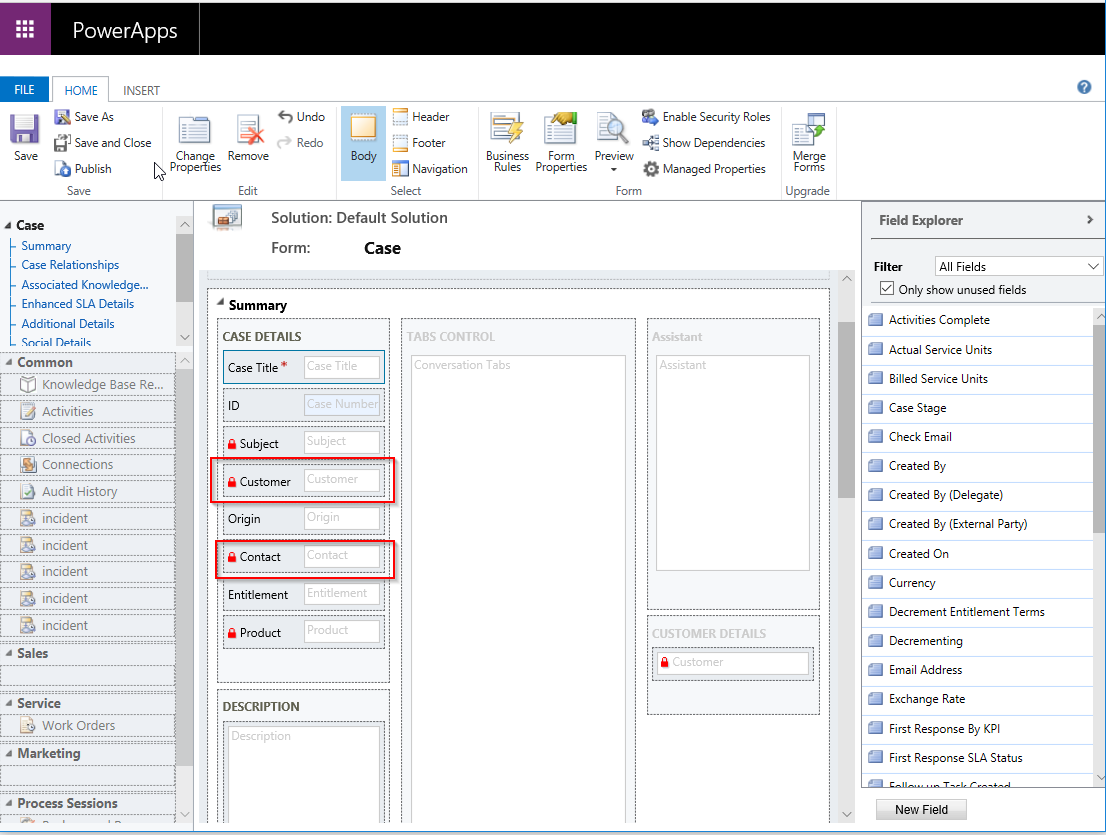Select Save and Close

pos(103,143)
